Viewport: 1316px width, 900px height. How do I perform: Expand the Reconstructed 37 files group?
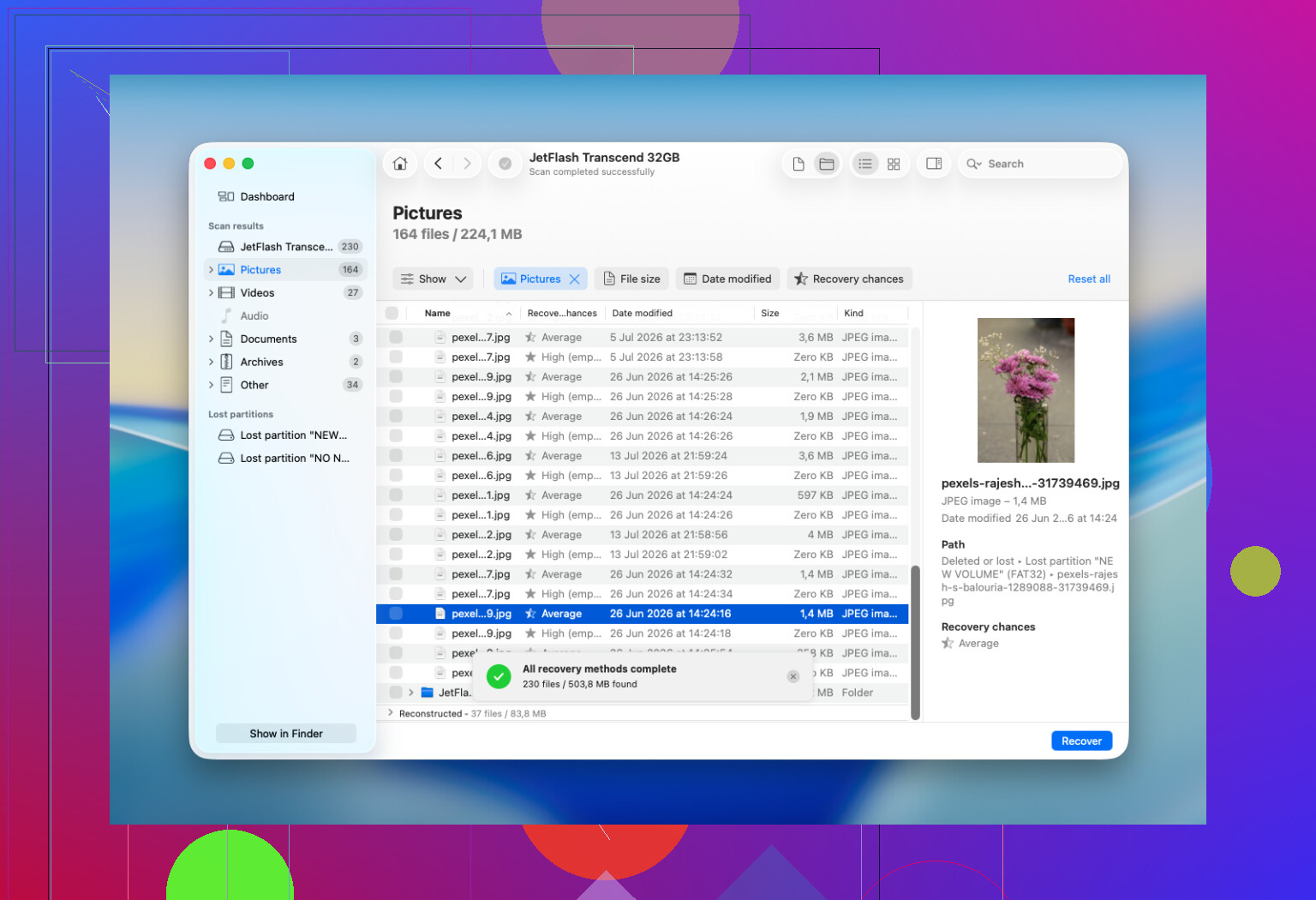click(391, 713)
